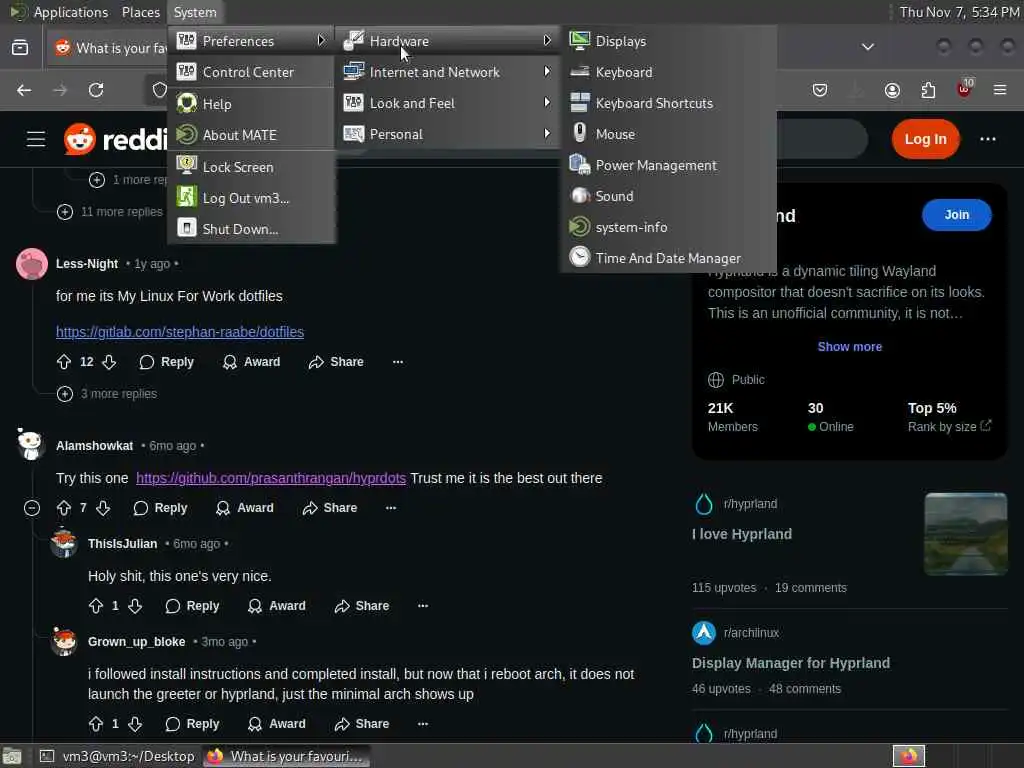Screen dimensions: 1024x768
Task: Lock Screen from System menu
Action: point(251,167)
